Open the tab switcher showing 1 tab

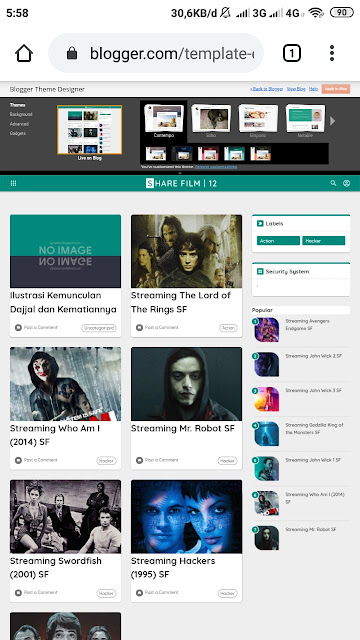[x=292, y=53]
